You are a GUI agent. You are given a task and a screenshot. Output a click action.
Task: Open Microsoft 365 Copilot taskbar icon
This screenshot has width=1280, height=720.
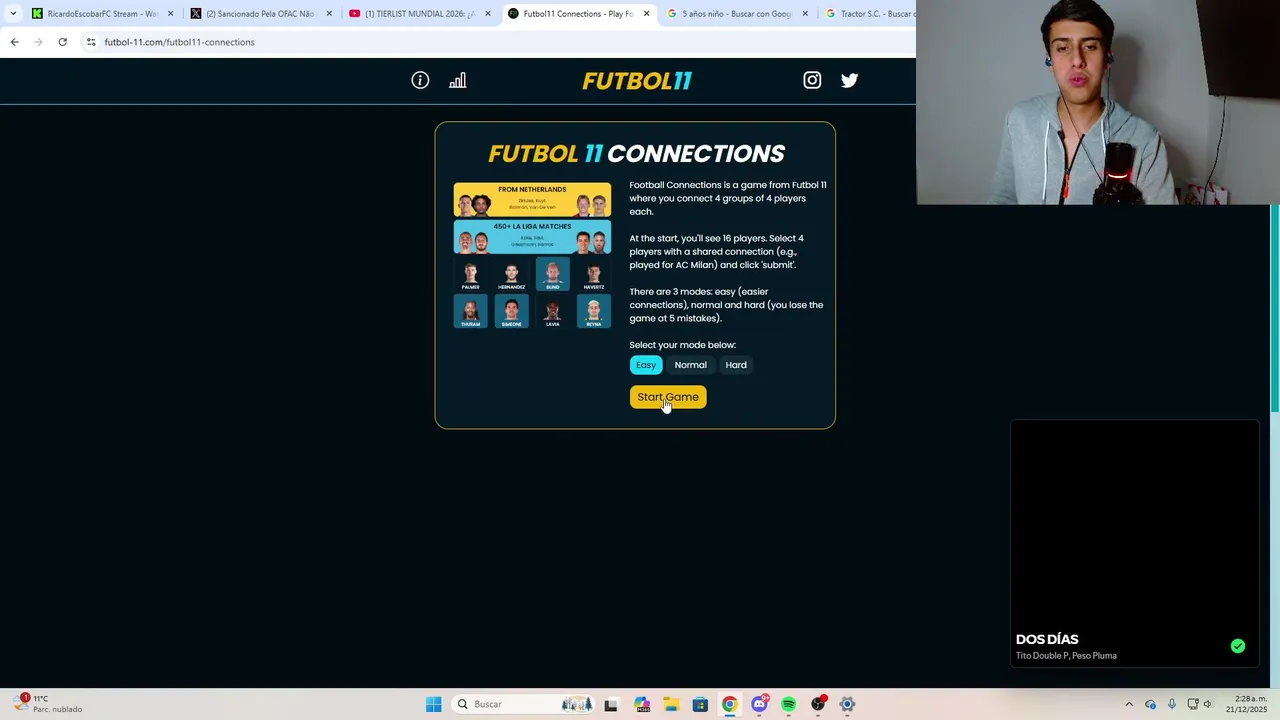[641, 704]
